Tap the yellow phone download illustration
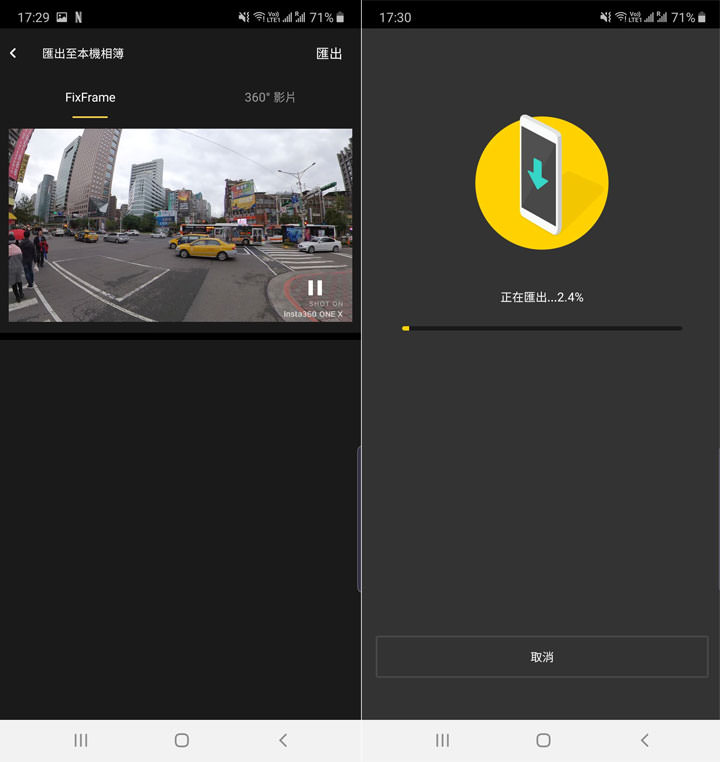This screenshot has width=720, height=762. click(541, 182)
